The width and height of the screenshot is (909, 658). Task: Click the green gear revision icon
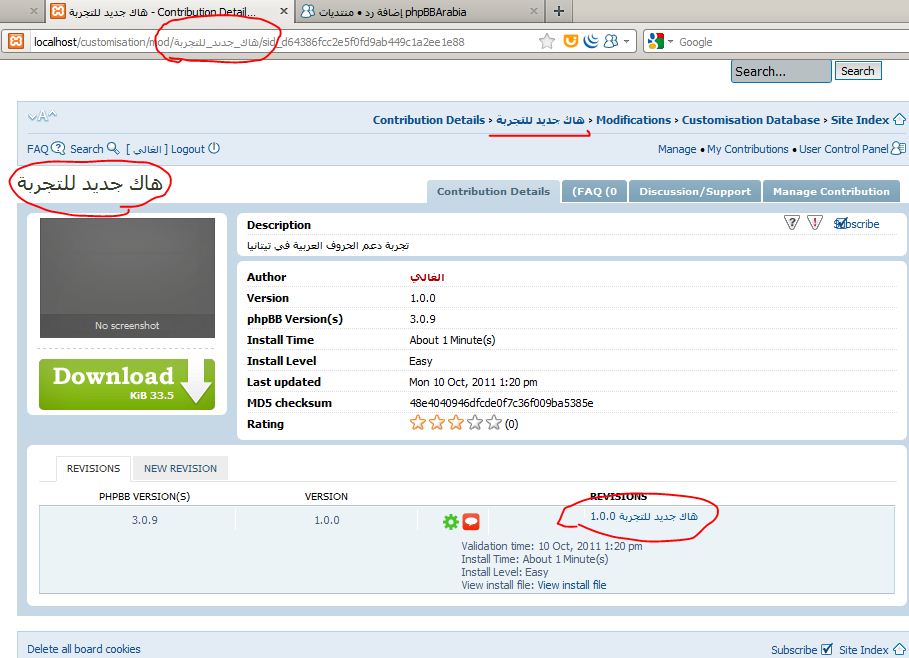(450, 521)
